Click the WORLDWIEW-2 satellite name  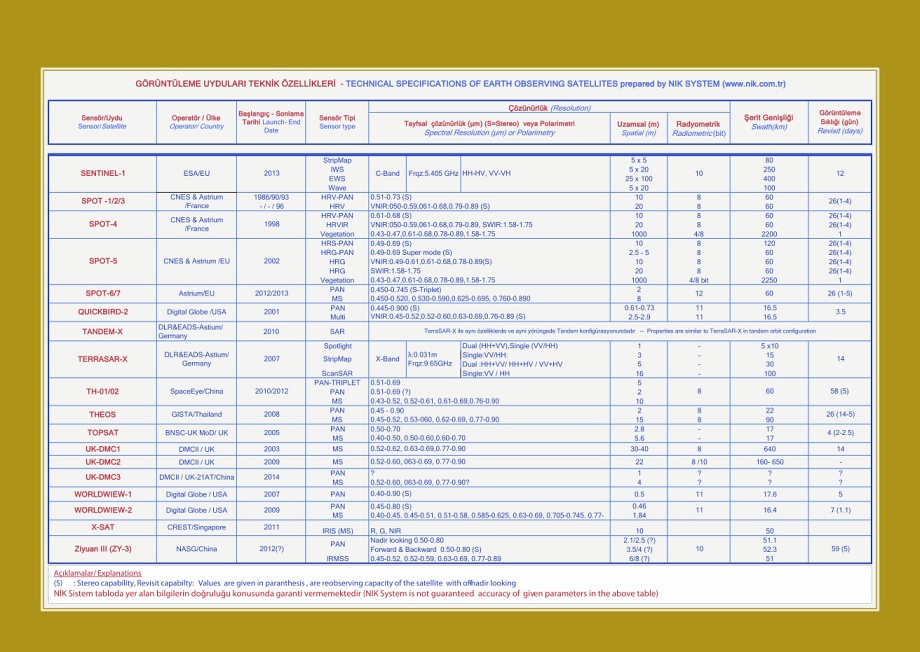103,510
